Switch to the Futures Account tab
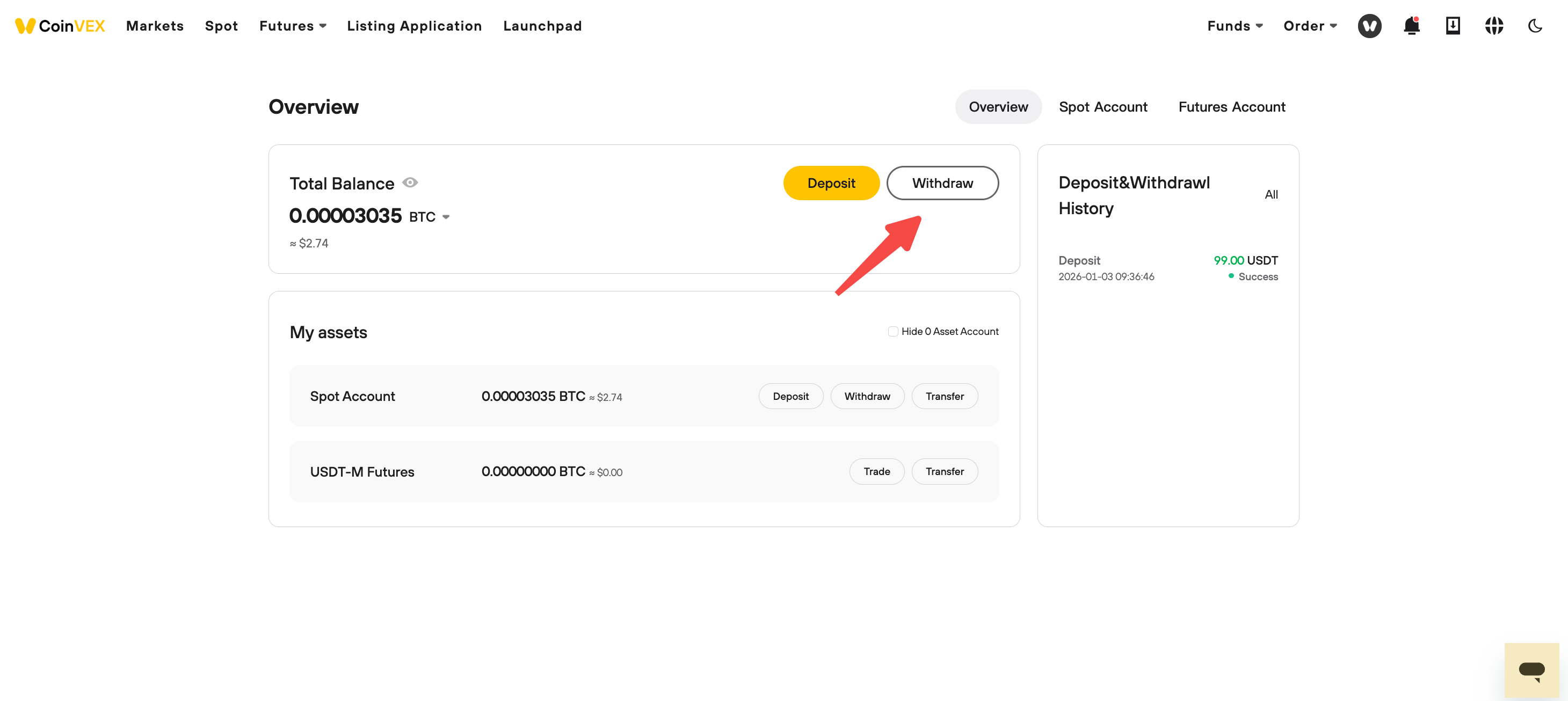Image resolution: width=1568 pixels, height=701 pixels. (1231, 106)
